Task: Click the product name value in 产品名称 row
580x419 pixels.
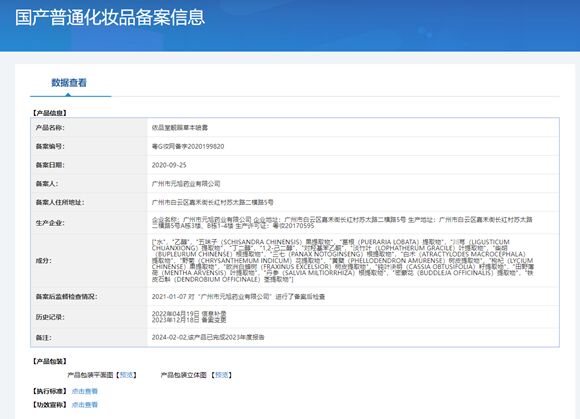Action: pos(180,128)
